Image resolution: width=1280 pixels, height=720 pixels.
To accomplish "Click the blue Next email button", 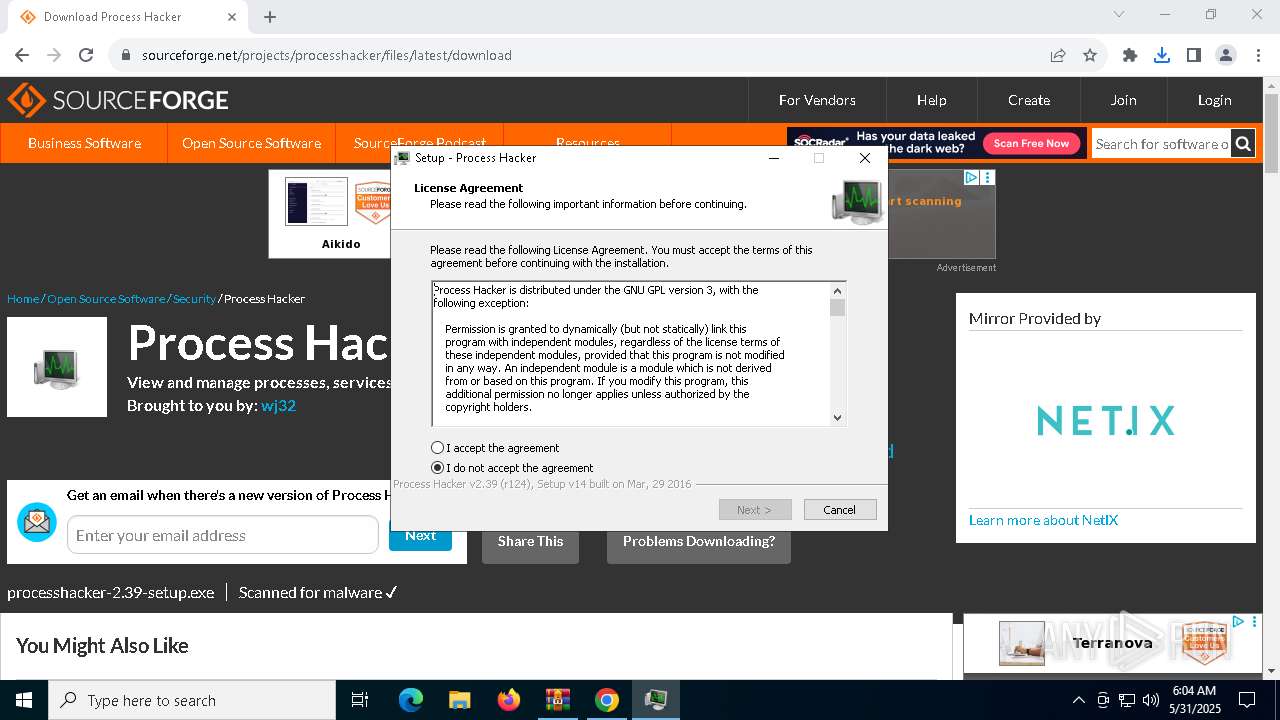I will coord(420,535).
